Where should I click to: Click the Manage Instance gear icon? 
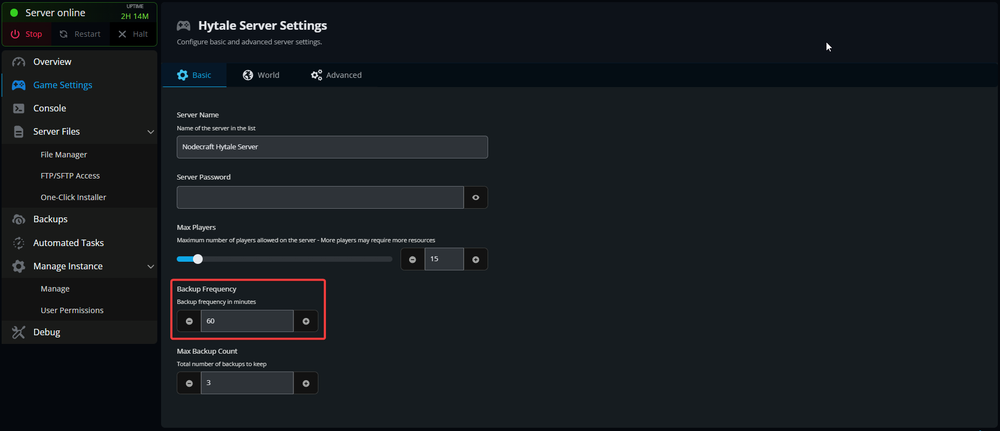[18, 266]
